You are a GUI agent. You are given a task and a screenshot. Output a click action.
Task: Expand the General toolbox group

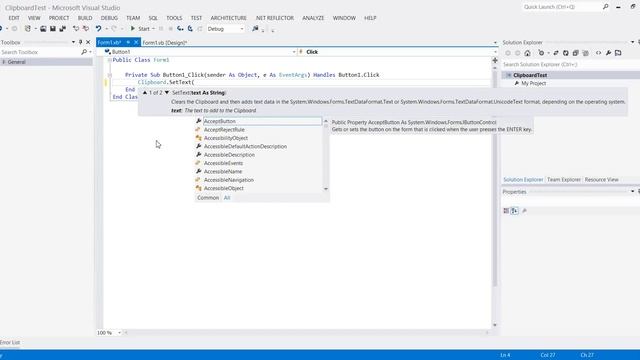pyautogui.click(x=4, y=62)
